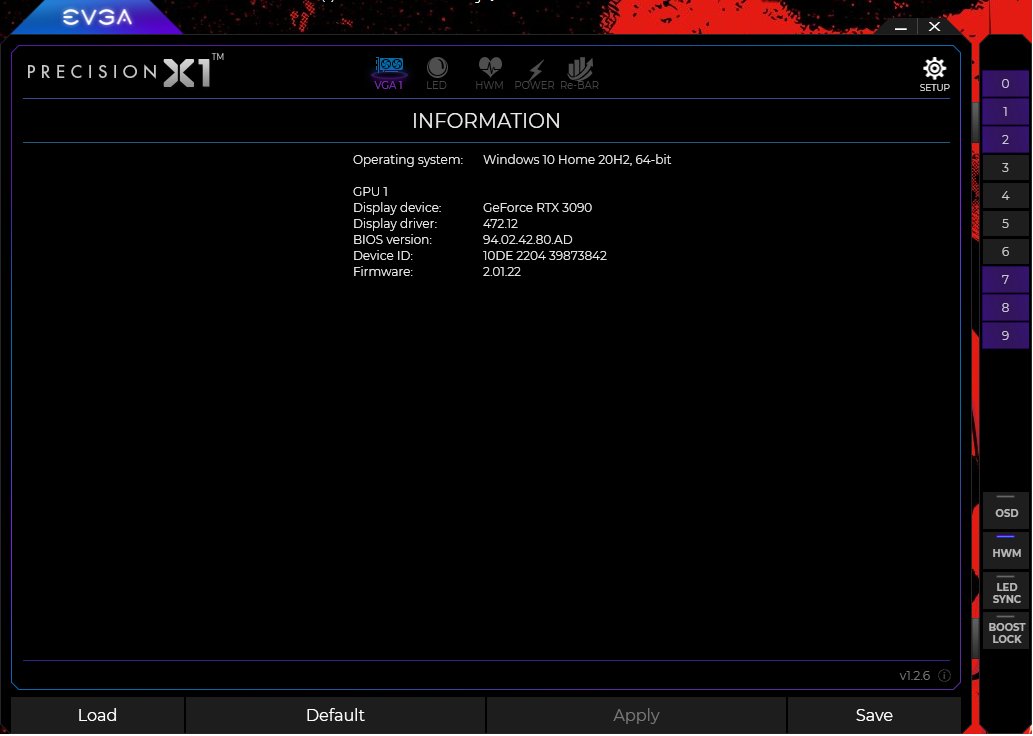Toggle the HWM monitor in sidebar
Viewport: 1033px width, 736px height.
tap(1006, 551)
